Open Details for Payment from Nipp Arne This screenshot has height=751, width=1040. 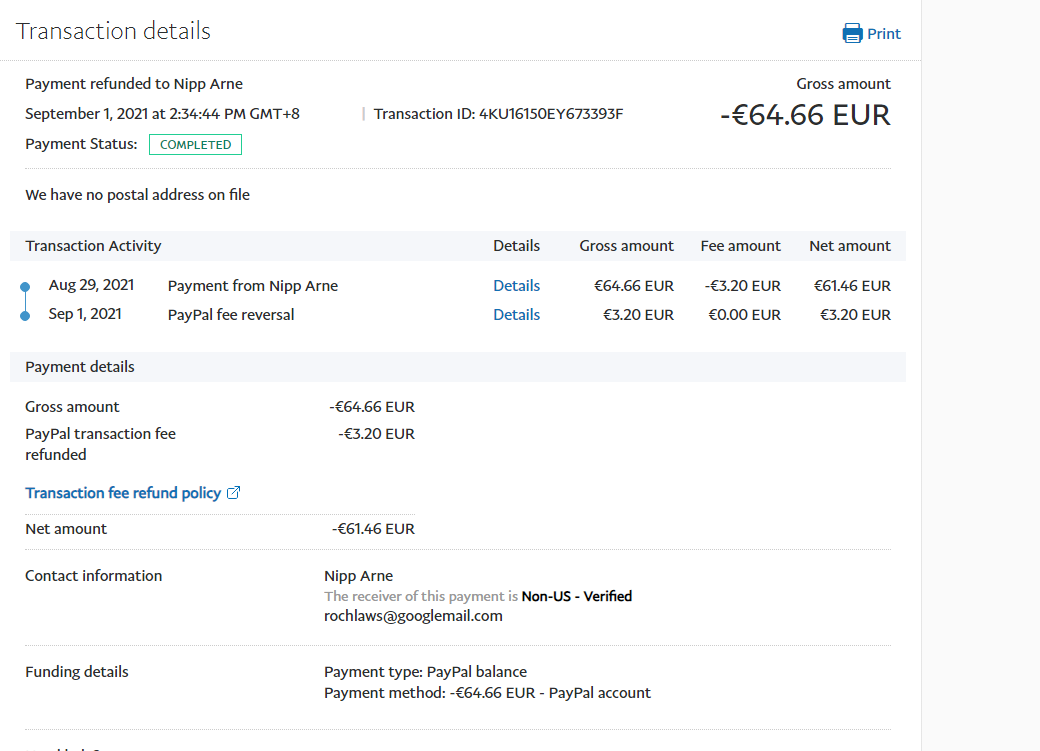516,286
